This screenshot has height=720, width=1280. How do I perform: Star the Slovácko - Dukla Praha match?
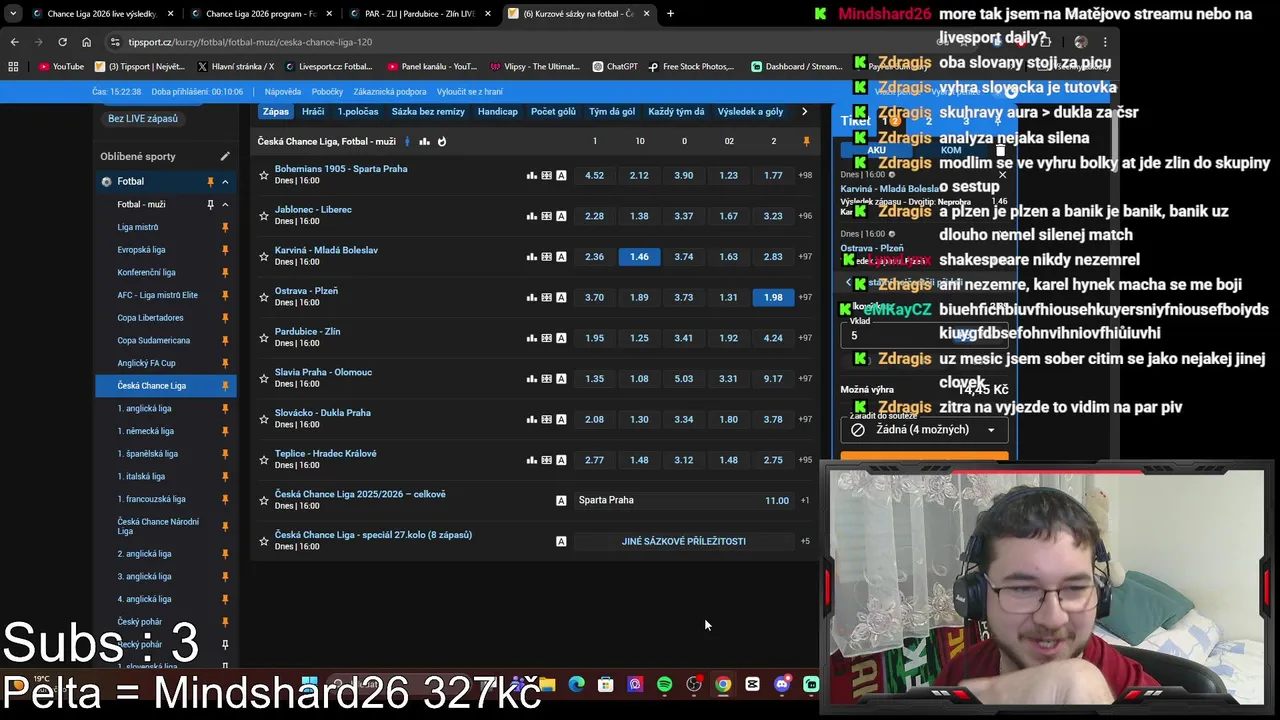[264, 419]
